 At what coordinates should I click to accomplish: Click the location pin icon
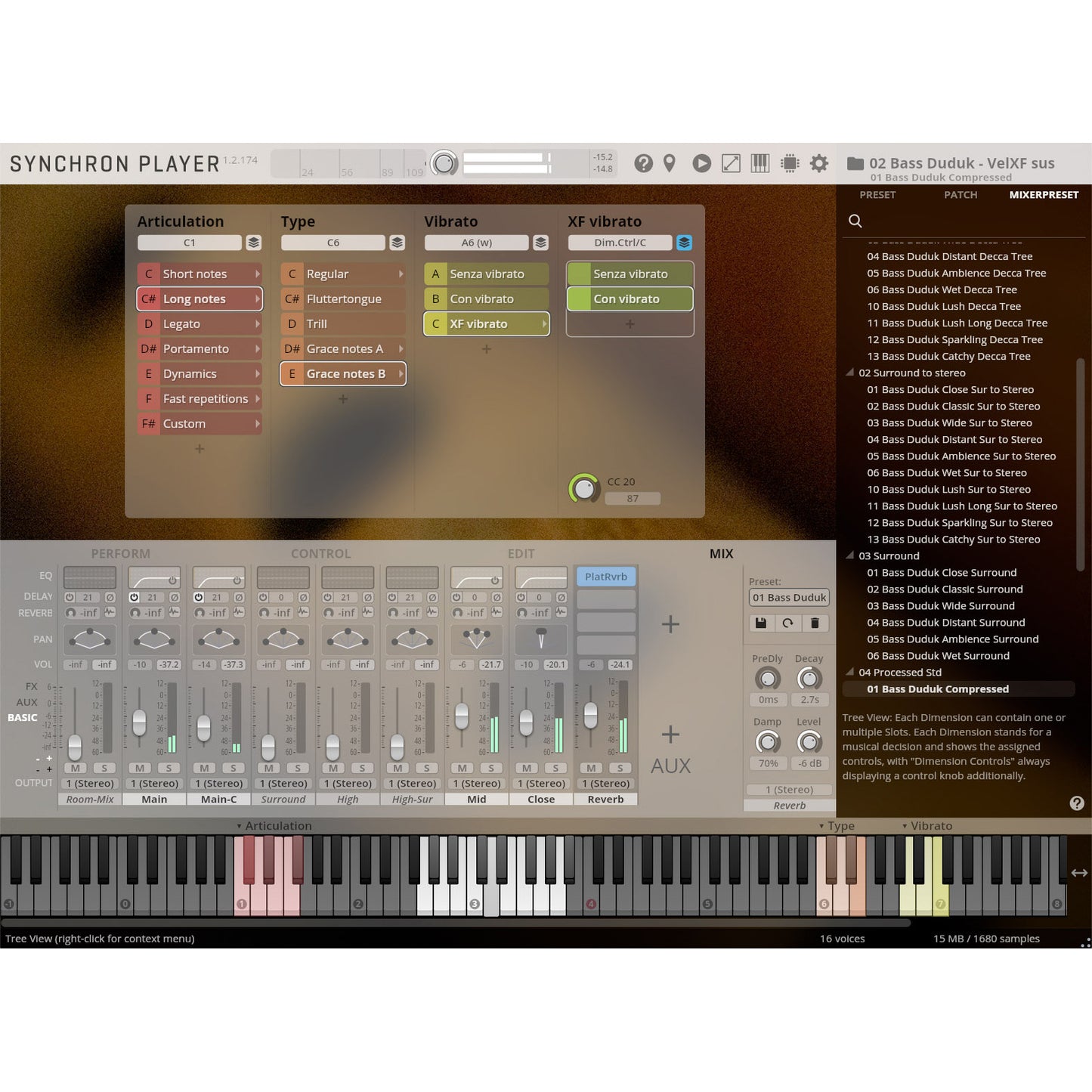click(670, 163)
